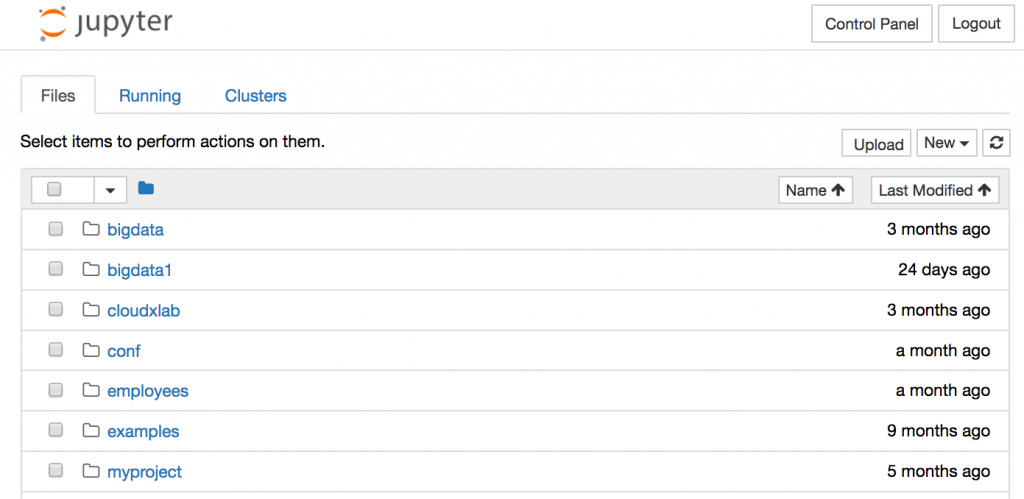Viewport: 1024px width, 499px height.
Task: Click the folder icon beside employees
Action: [x=91, y=391]
